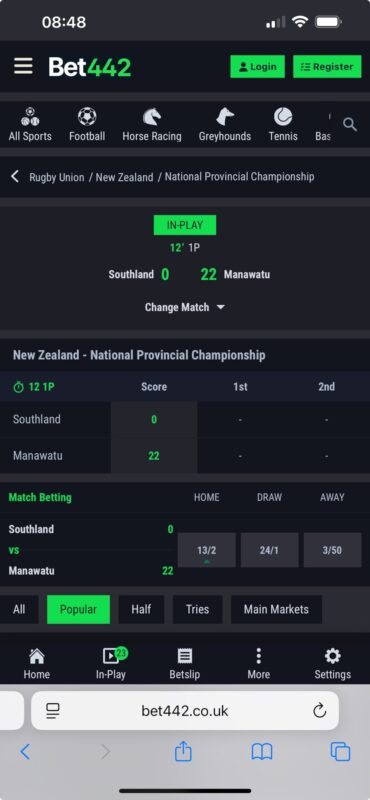Expand the Change Match dropdown
The image size is (370, 800).
(x=185, y=307)
